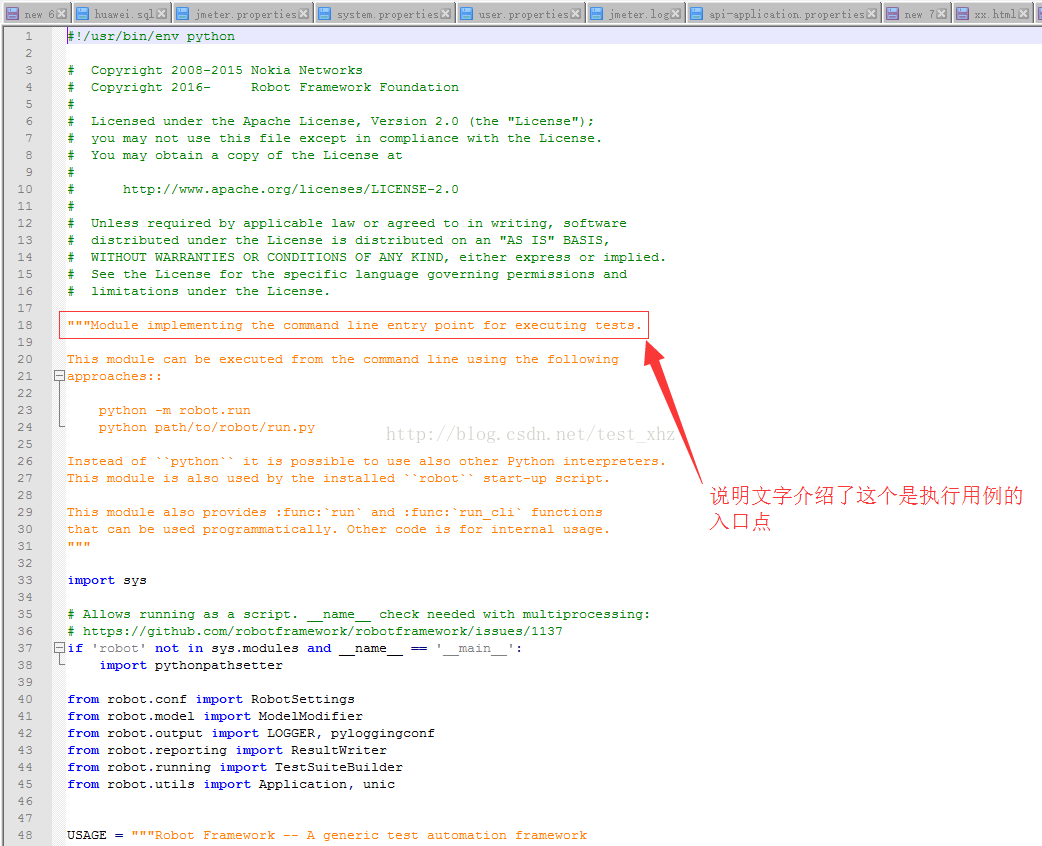Click the 'USAGE =' assignment line
The width and height of the screenshot is (1042, 846).
click(x=327, y=835)
